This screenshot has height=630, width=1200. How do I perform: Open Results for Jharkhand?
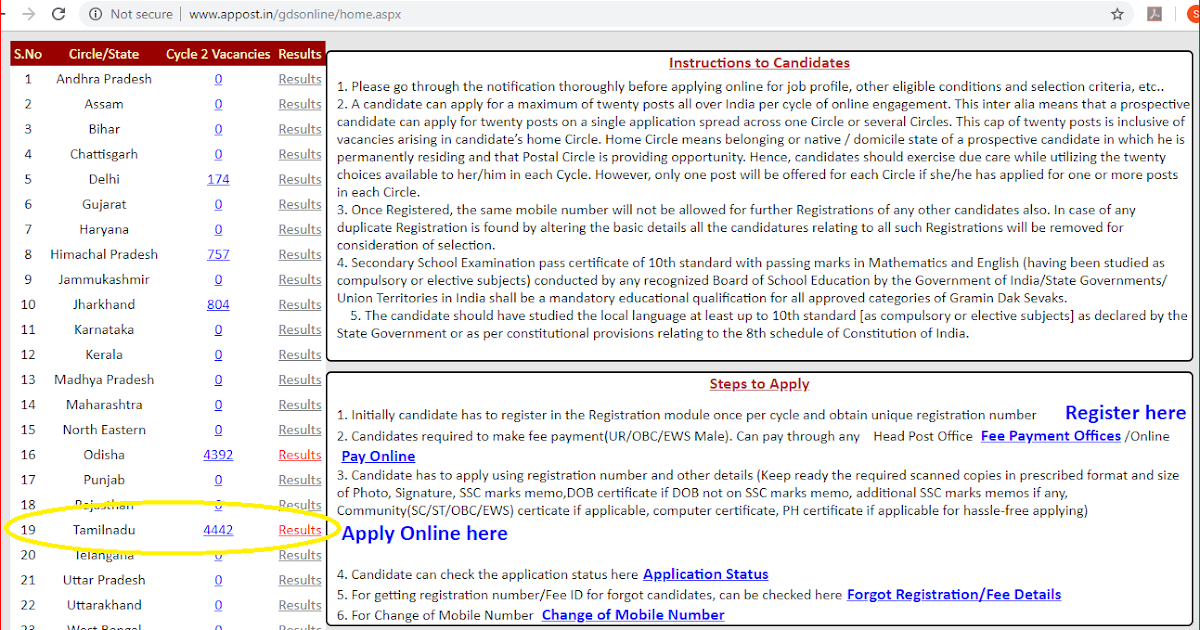pos(300,304)
